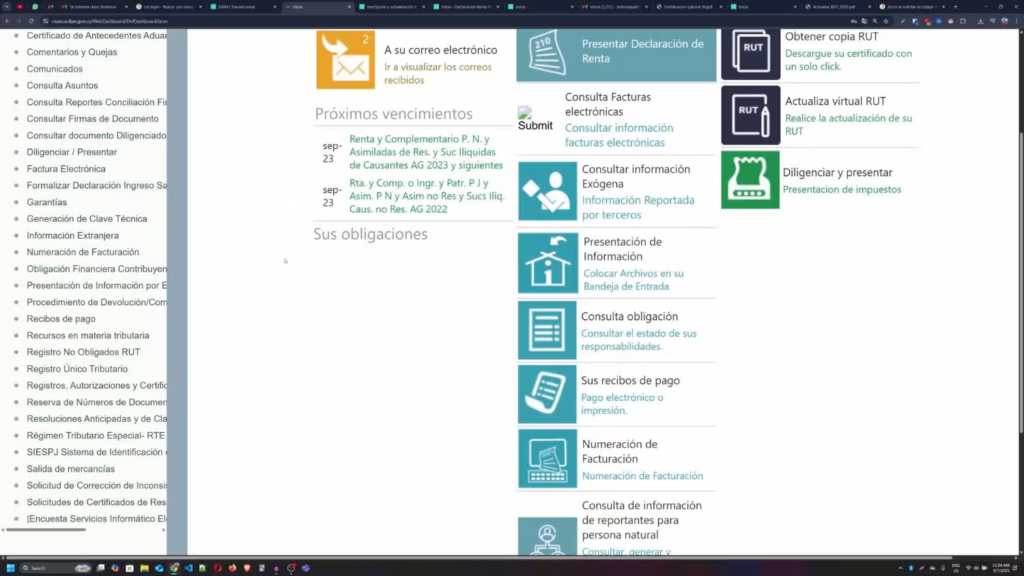Screen dimensions: 1024x576
Task: Select Régimen Tributario Especial- RTE in sidebar
Action: pos(95,436)
